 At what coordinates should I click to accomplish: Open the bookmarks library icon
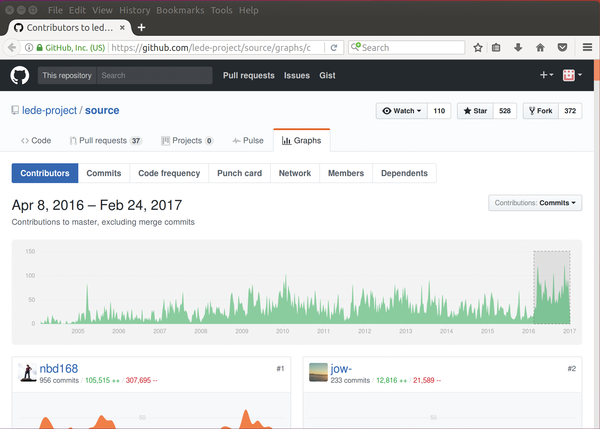click(x=496, y=48)
